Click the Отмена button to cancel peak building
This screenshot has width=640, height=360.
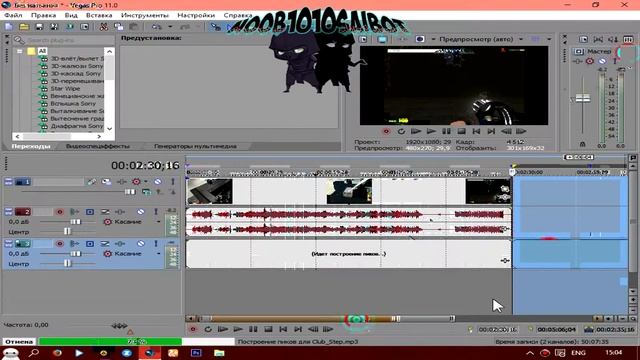click(19, 342)
